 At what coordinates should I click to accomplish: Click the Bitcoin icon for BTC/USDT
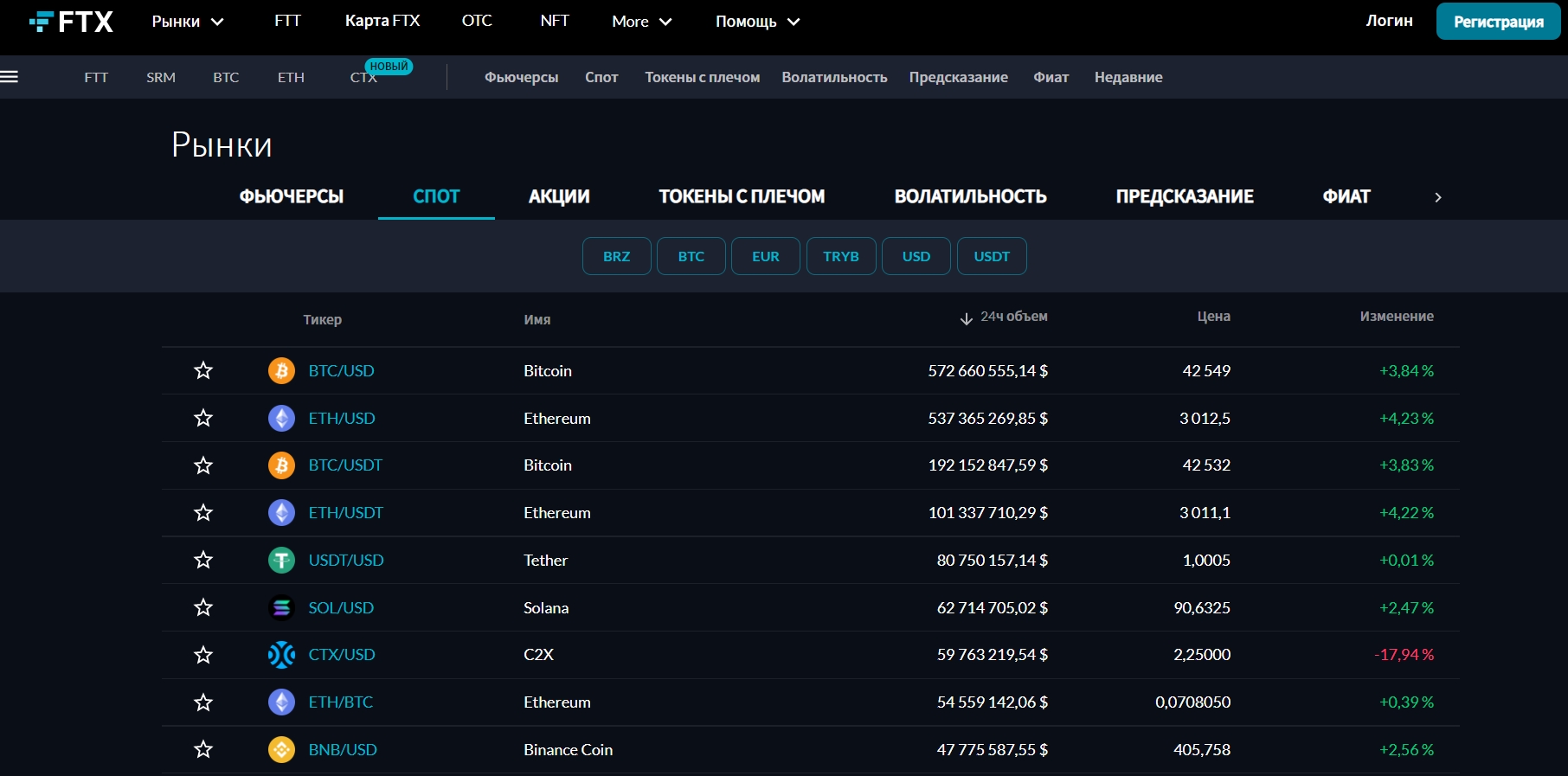pyautogui.click(x=281, y=465)
